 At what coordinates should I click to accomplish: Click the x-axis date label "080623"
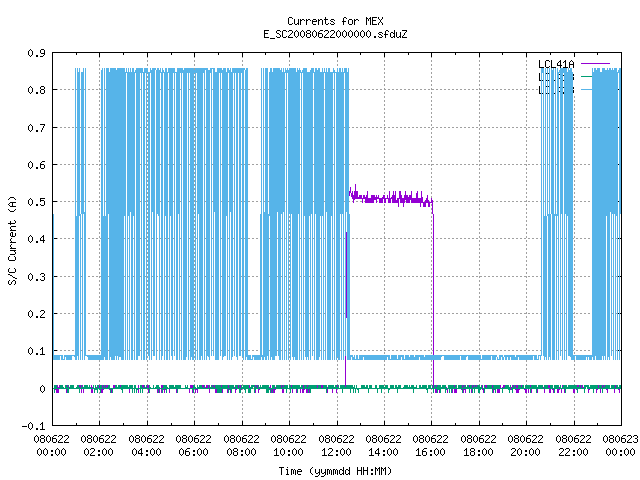[x=620, y=439]
